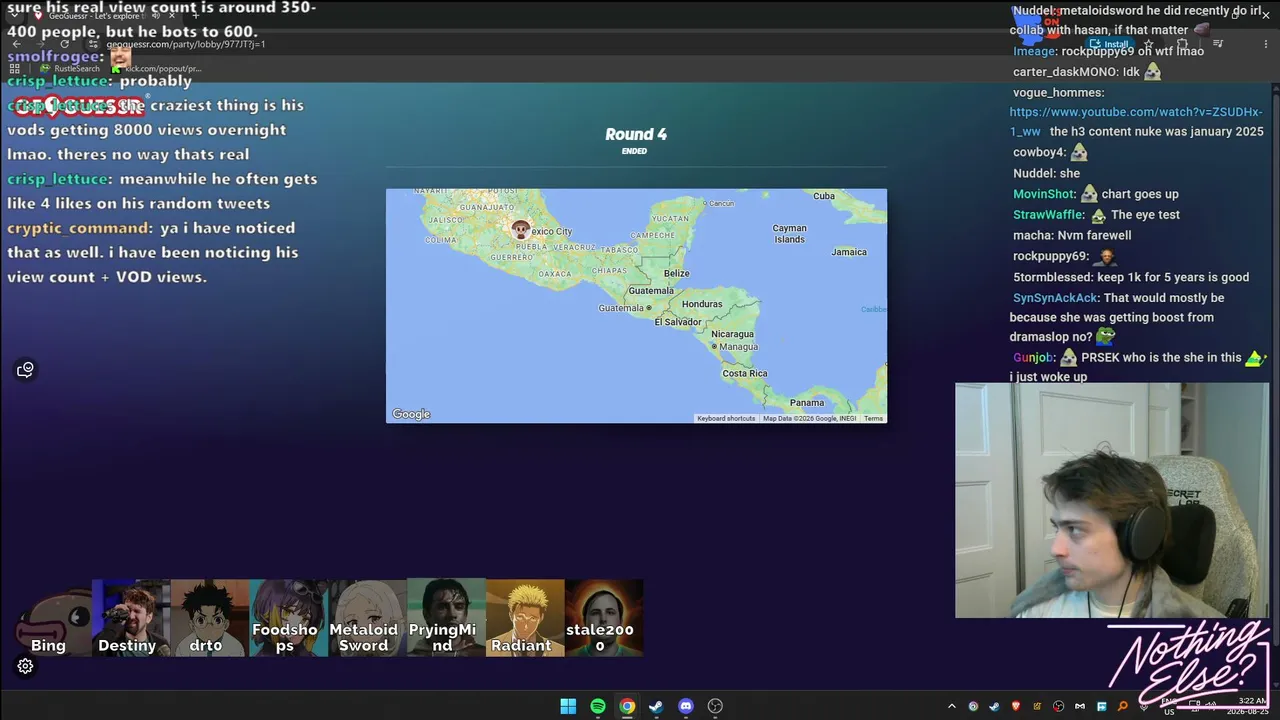This screenshot has height=720, width=1280.
Task: Select MetaloidSword's player avatar
Action: click(368, 618)
